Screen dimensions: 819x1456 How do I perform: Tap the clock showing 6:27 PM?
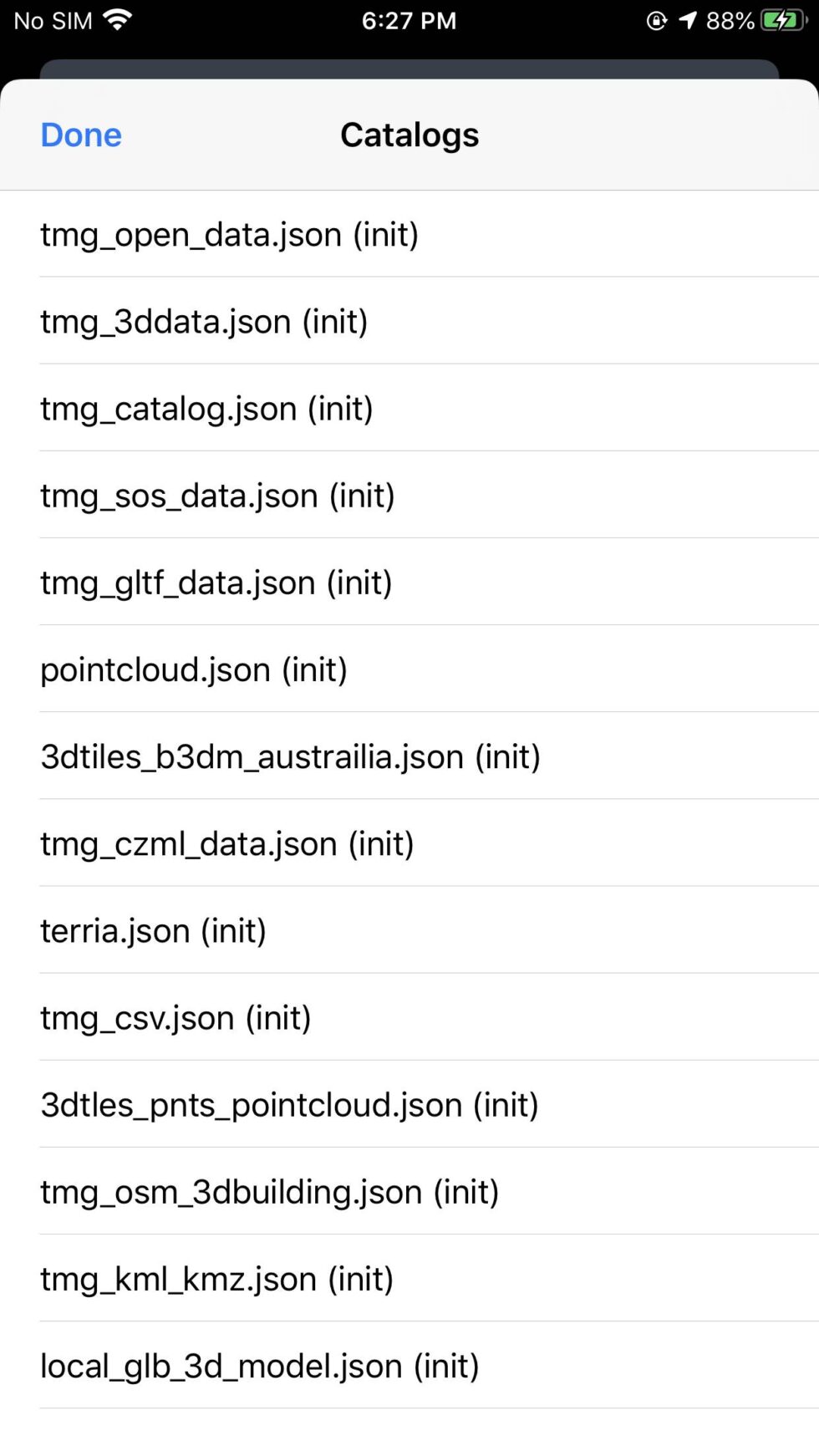[409, 20]
